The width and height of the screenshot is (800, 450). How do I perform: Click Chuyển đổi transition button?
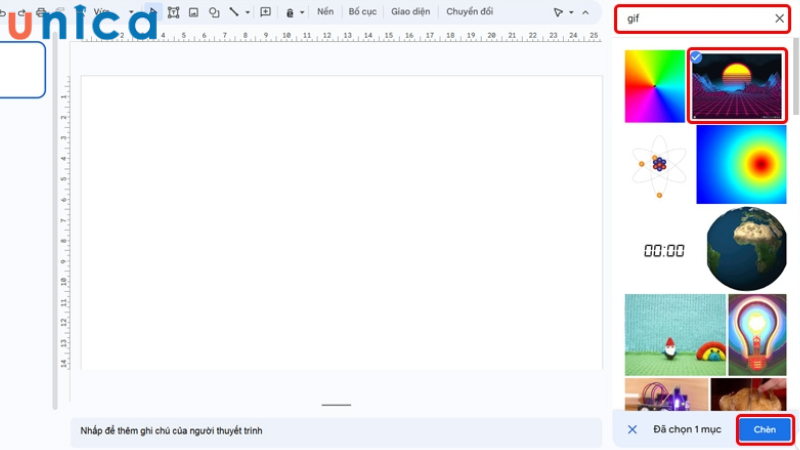469,12
